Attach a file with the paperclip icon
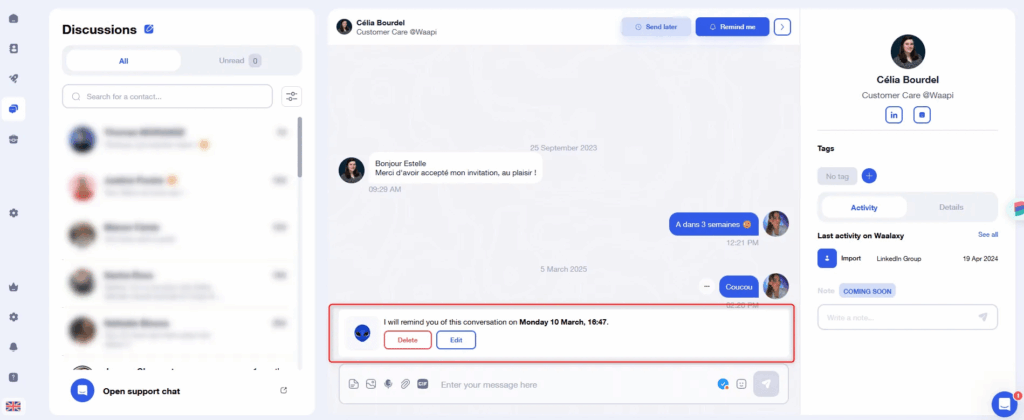Screen dimensions: 1024x420 405,384
